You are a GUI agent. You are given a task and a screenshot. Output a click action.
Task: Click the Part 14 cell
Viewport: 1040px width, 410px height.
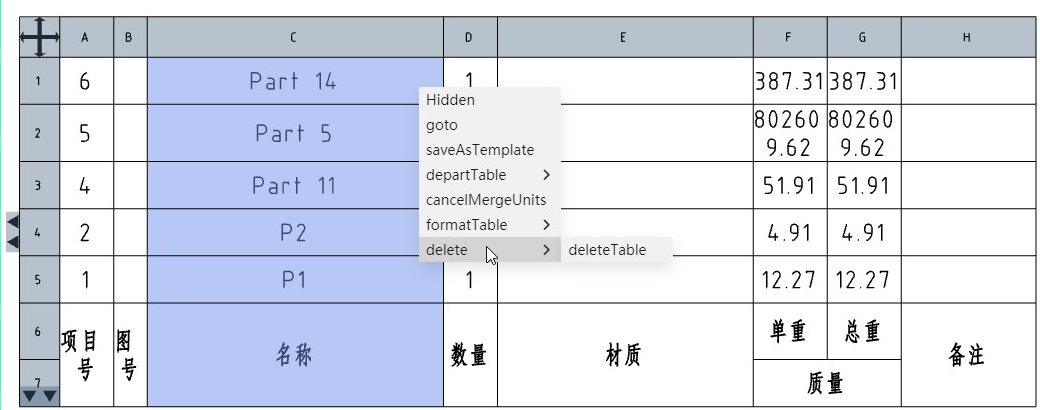(295, 81)
